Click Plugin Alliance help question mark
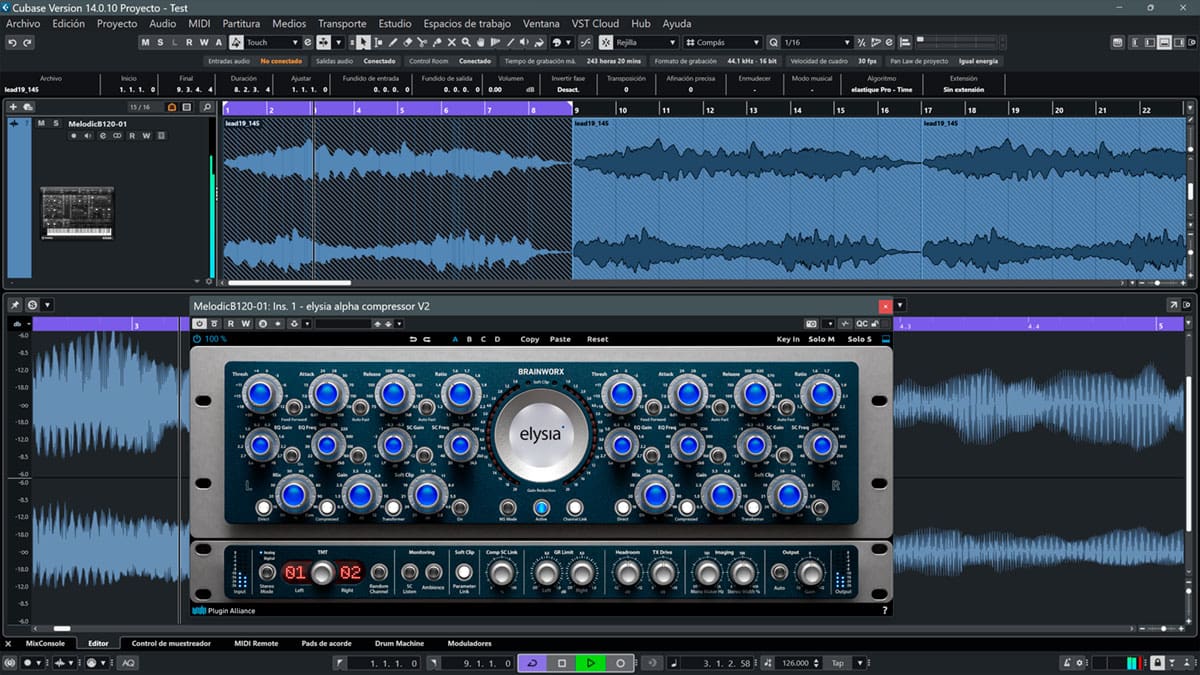This screenshot has height=675, width=1200. [x=884, y=610]
